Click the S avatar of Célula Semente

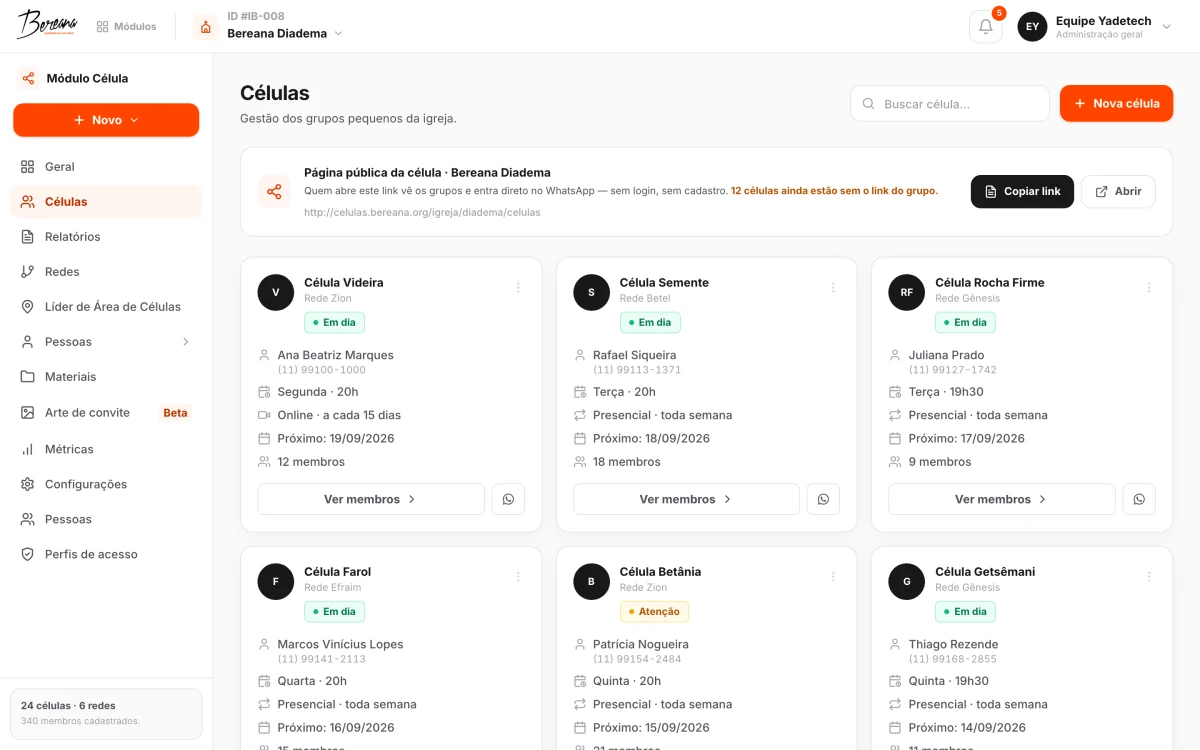591,292
